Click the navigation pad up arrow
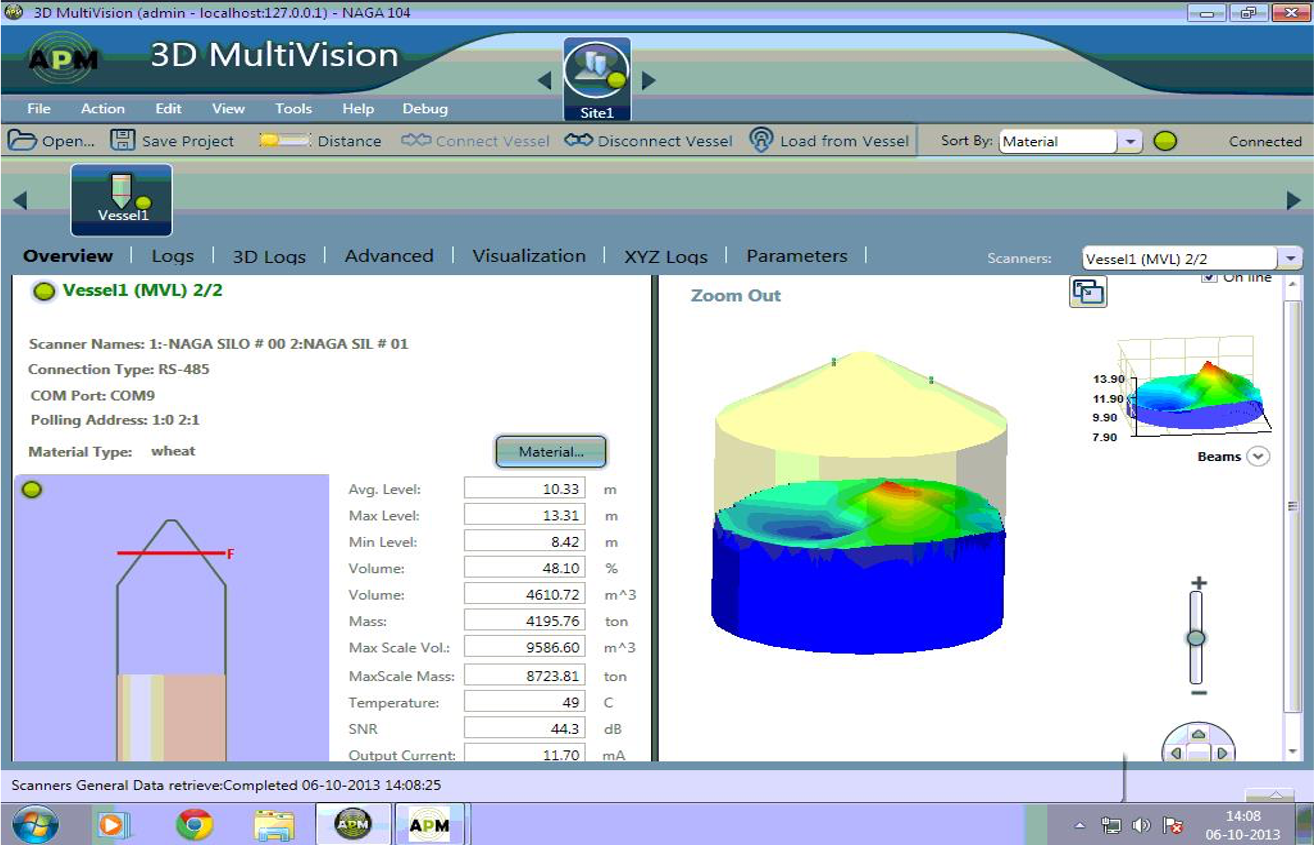 1199,735
